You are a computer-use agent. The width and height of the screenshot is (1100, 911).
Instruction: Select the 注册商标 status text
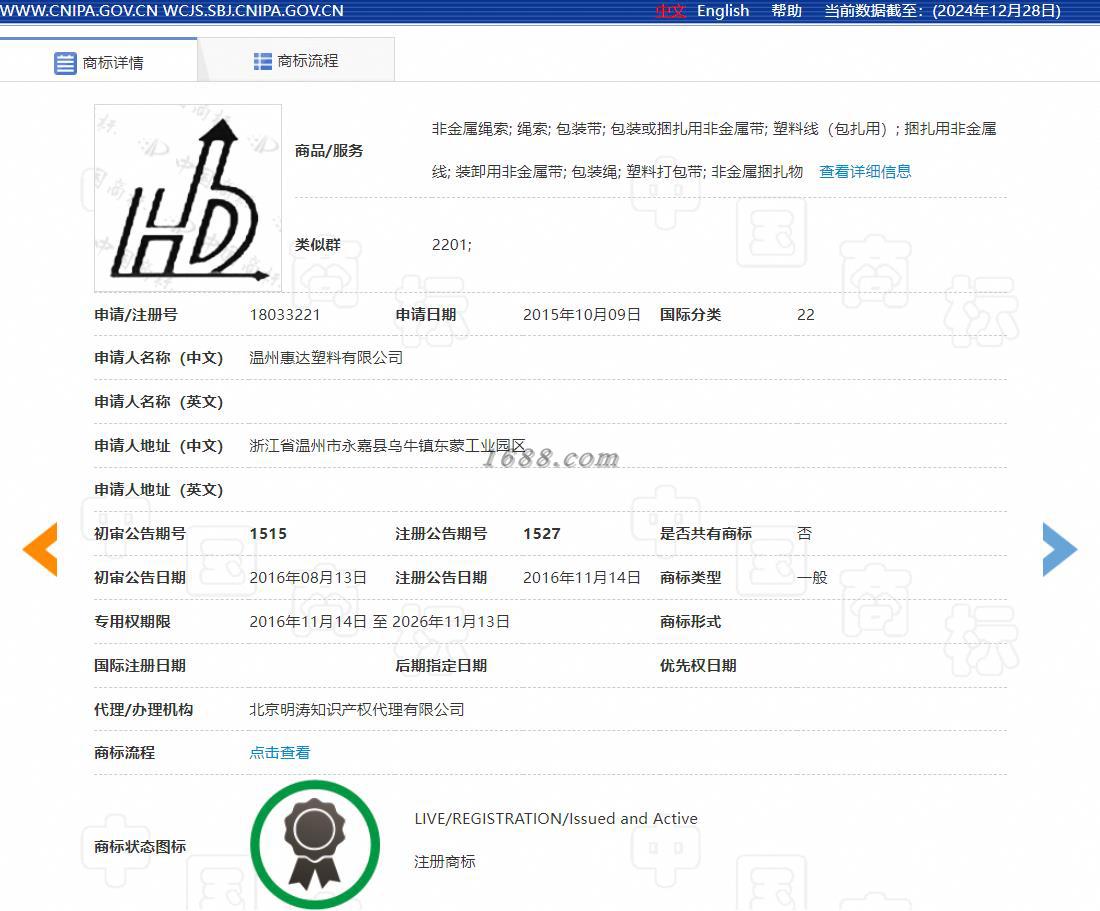click(x=445, y=862)
